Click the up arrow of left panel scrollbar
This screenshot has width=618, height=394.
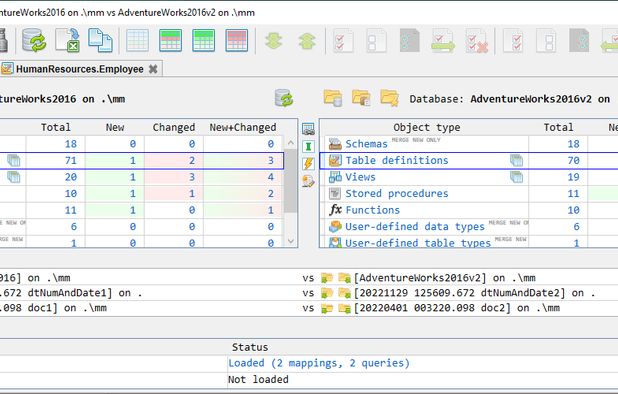tap(291, 143)
